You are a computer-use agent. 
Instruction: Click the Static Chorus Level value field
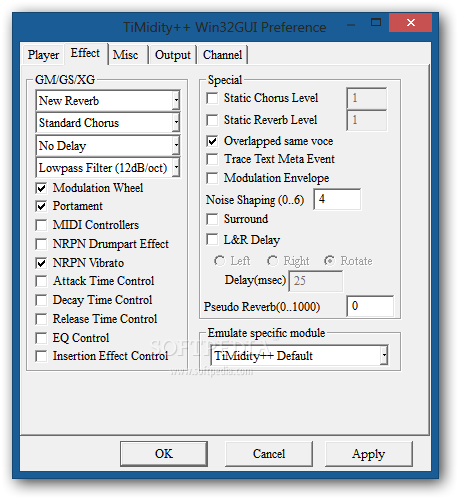point(367,98)
